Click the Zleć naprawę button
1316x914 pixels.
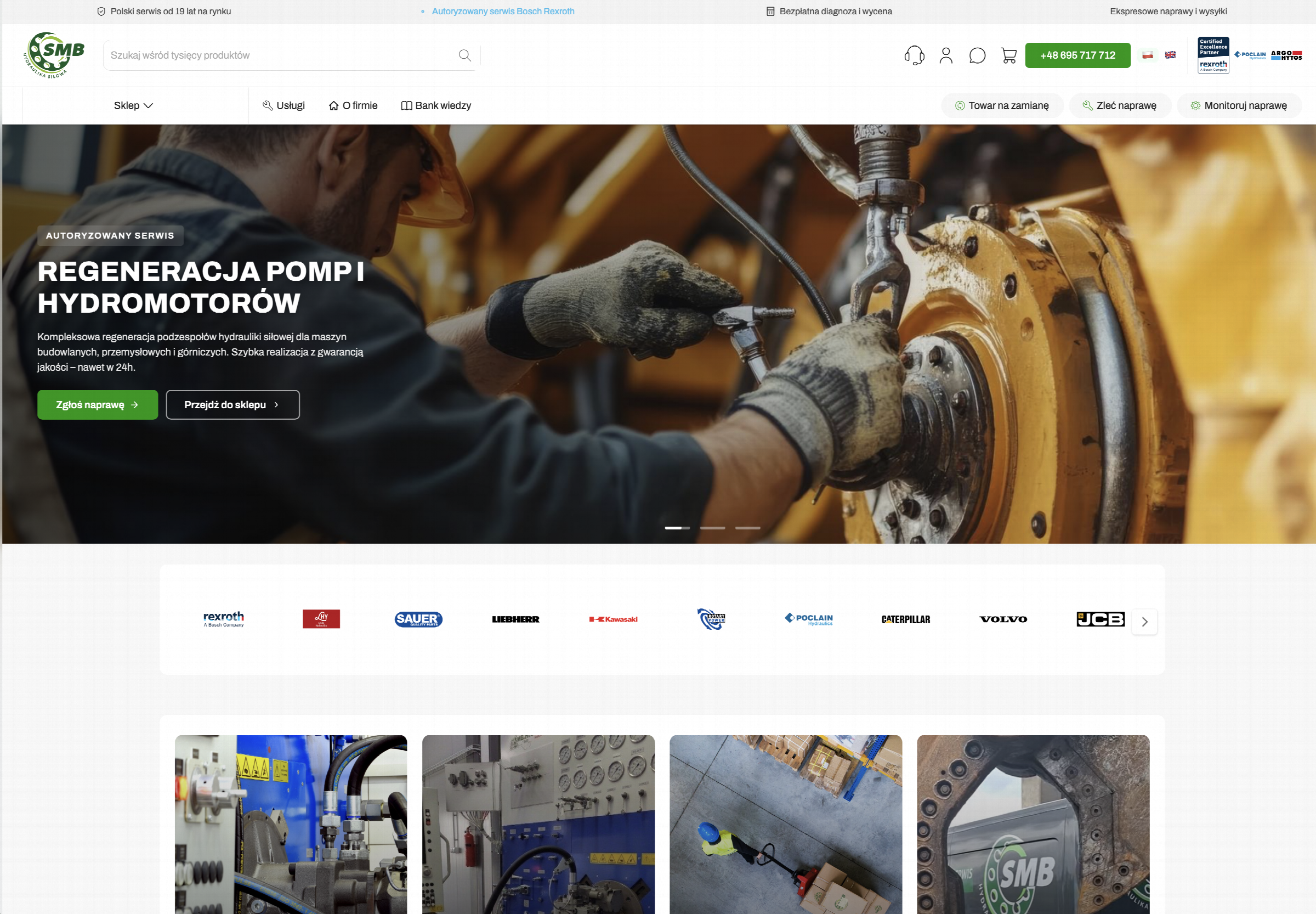pos(1119,105)
